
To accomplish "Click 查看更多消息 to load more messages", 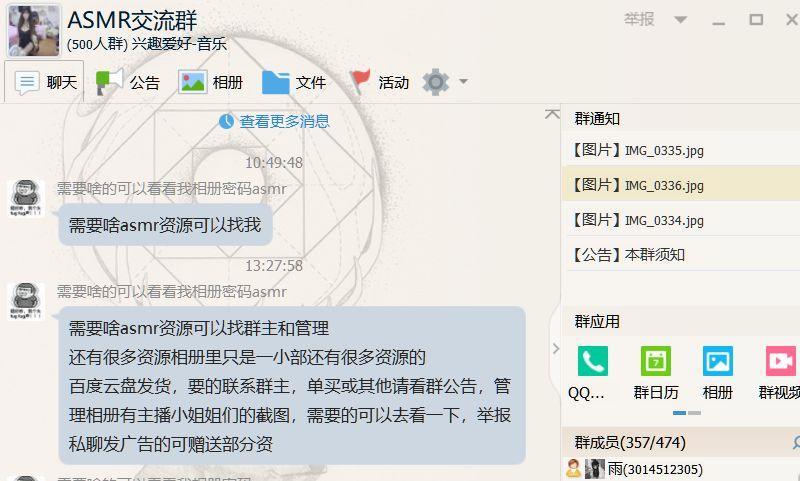I will 284,121.
